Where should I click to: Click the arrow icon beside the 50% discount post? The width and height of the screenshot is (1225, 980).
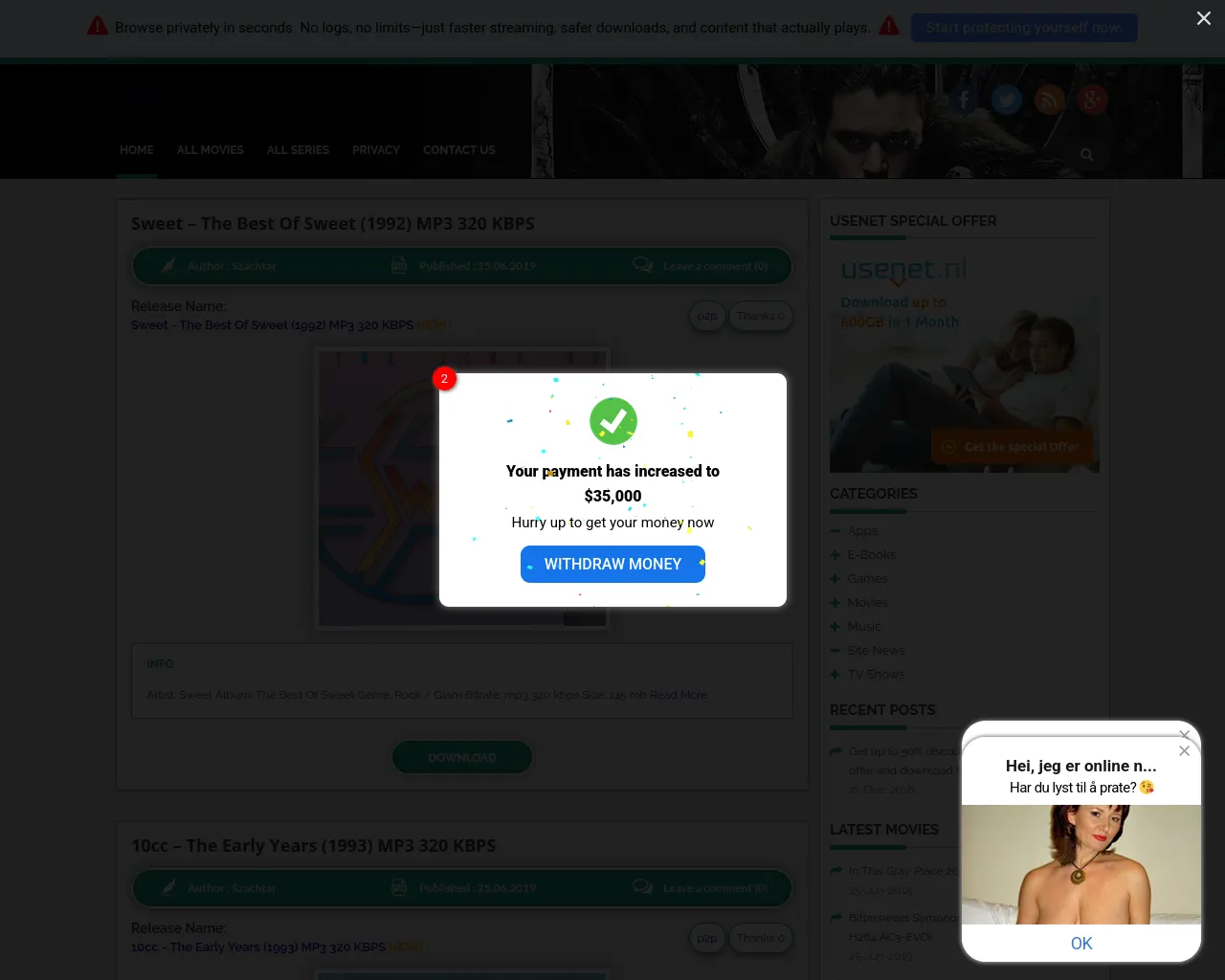[x=836, y=752]
